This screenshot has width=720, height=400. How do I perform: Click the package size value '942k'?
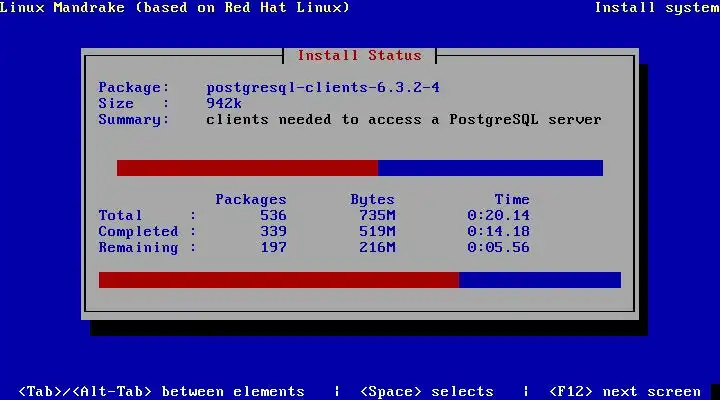(224, 103)
